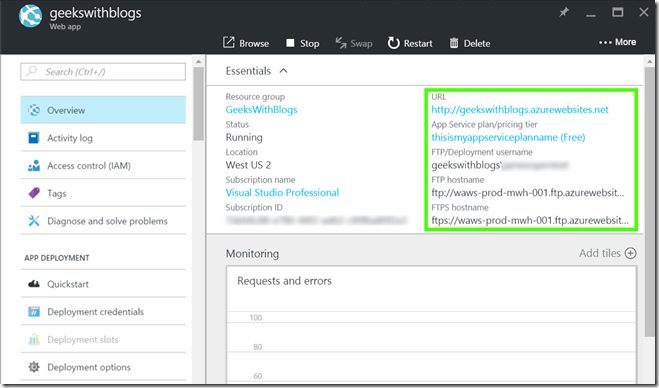
Task: Click the main panel scrollbar up arrow
Action: [x=649, y=62]
